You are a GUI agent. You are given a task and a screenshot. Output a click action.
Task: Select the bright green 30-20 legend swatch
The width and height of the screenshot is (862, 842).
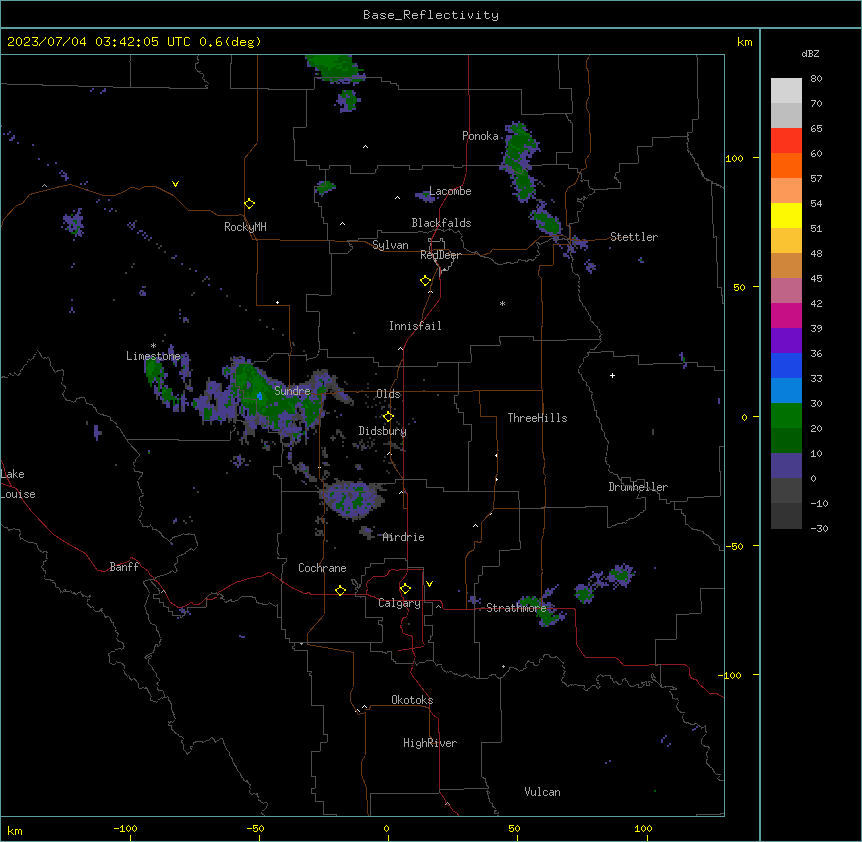point(786,416)
